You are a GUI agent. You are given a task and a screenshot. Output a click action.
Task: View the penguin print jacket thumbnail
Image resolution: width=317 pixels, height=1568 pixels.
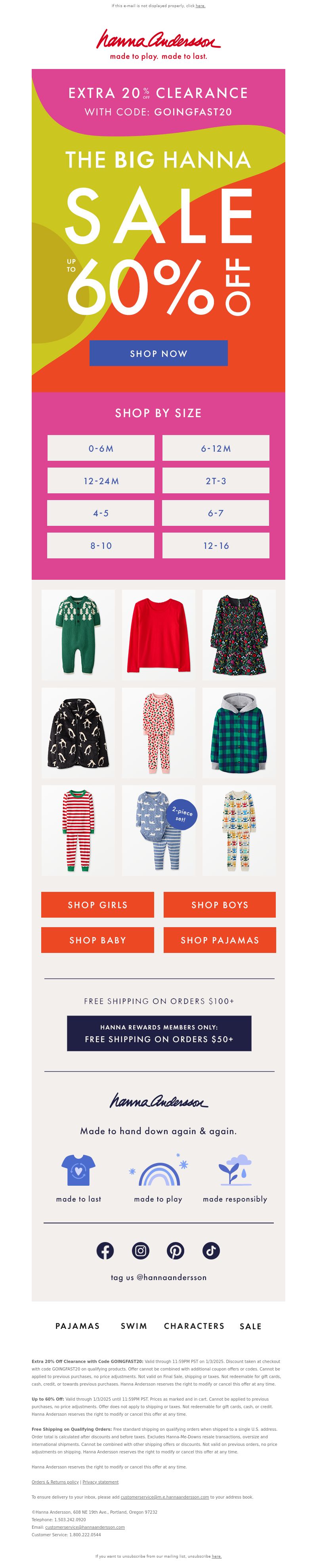point(78,733)
